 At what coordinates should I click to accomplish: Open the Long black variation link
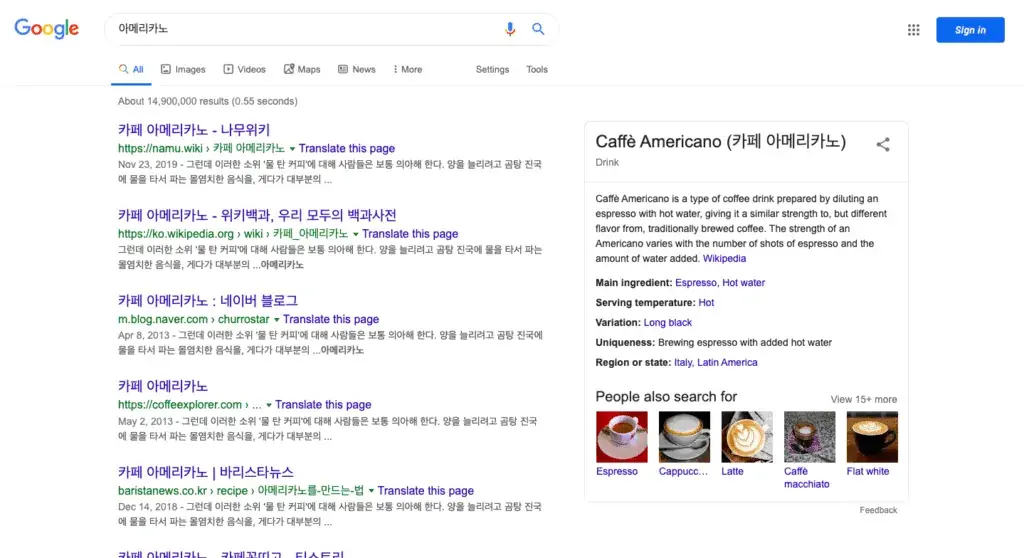pyautogui.click(x=667, y=323)
